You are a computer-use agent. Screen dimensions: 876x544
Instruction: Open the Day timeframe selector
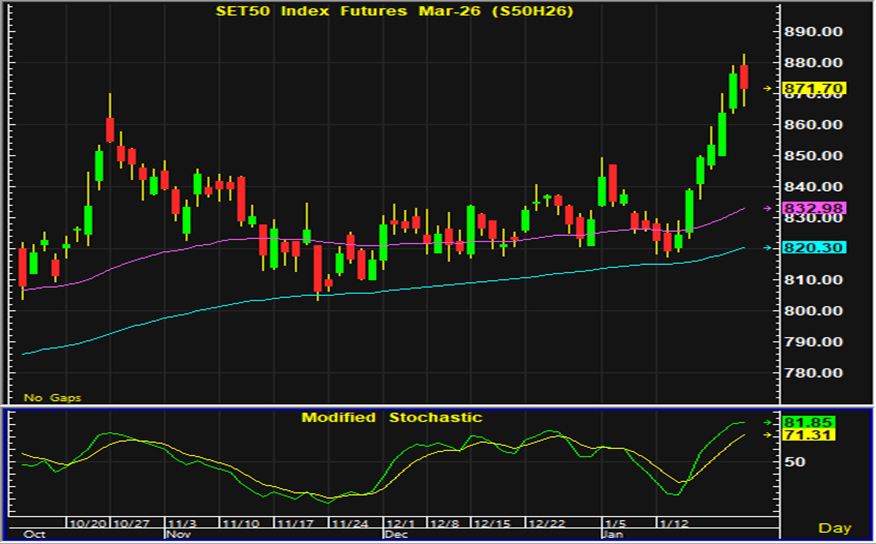point(834,527)
